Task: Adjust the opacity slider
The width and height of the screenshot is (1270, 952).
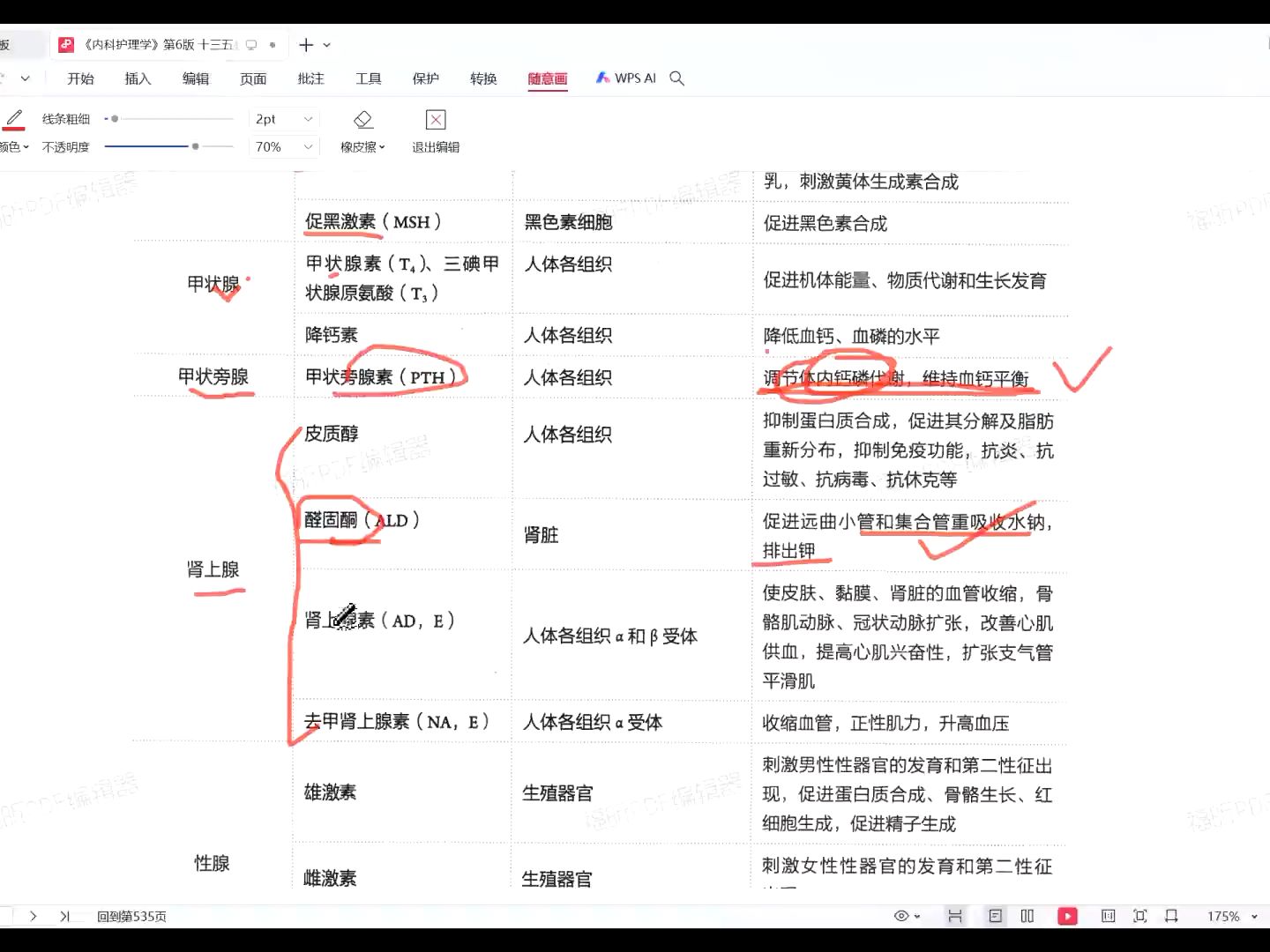Action: 168,146
